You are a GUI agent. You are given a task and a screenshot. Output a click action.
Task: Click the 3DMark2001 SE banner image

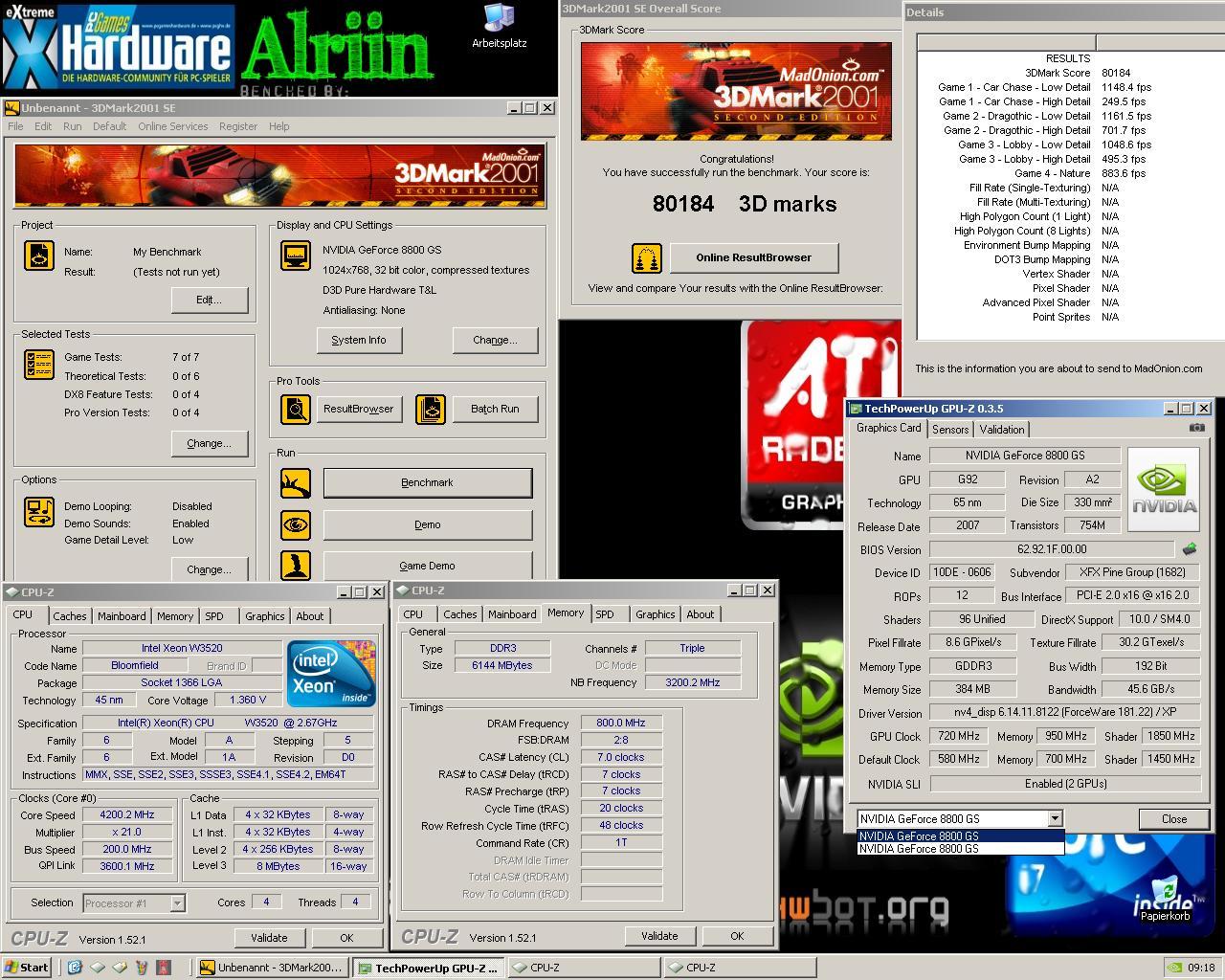coord(279,175)
